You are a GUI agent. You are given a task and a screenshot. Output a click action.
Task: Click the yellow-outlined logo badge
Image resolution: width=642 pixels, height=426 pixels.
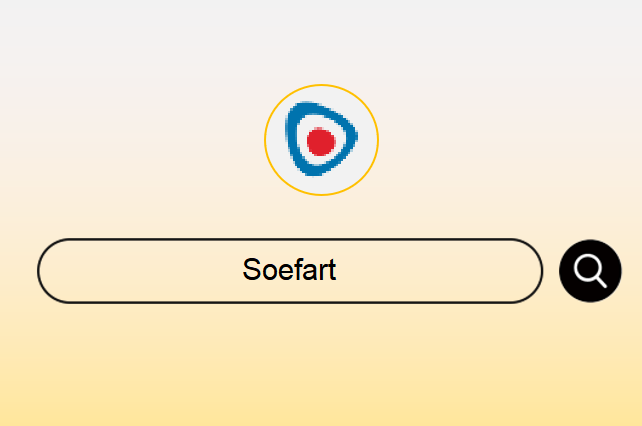pos(321,140)
